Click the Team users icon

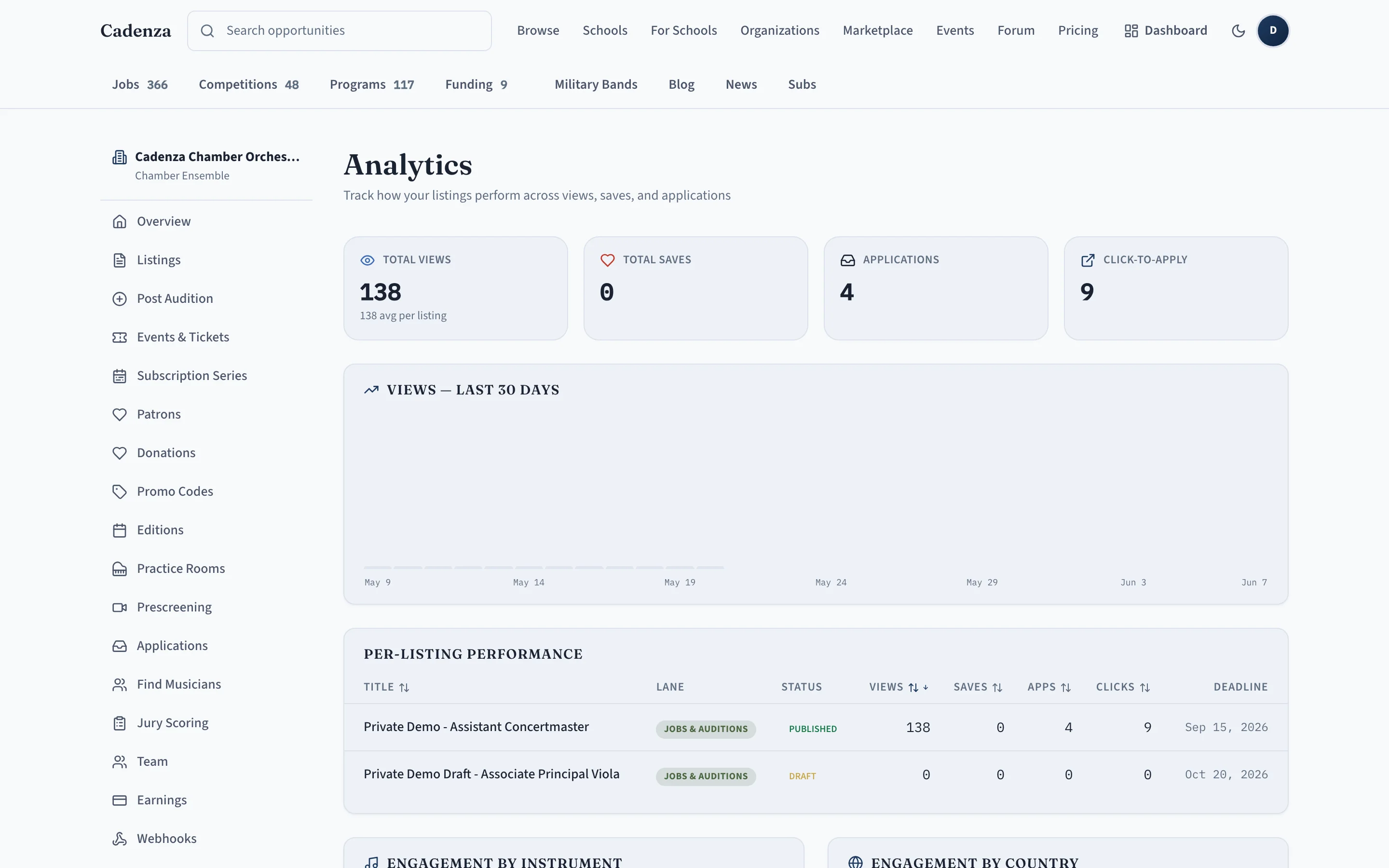120,762
